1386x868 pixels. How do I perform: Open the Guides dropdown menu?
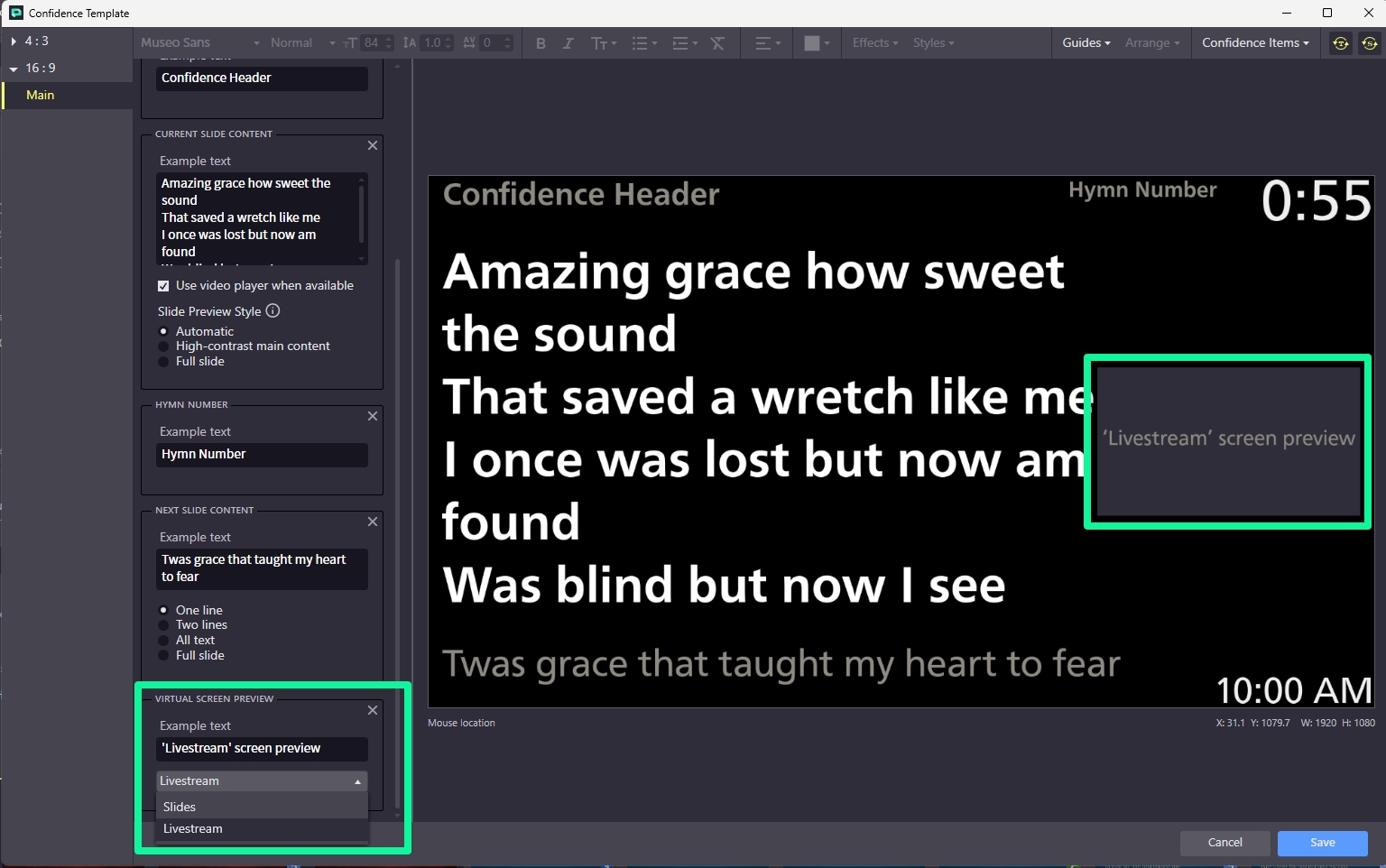click(1086, 43)
